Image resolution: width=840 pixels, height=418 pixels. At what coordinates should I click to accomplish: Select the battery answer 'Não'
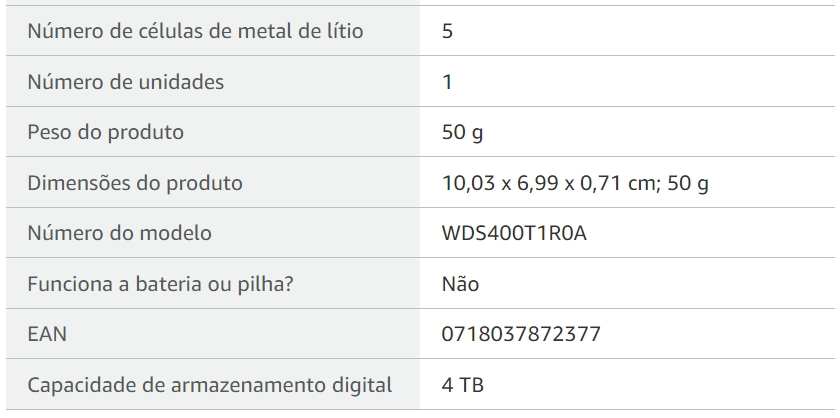click(460, 283)
